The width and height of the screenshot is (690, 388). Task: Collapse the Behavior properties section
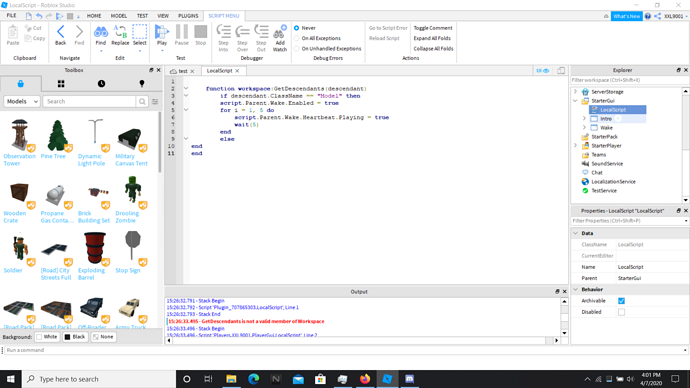point(576,289)
